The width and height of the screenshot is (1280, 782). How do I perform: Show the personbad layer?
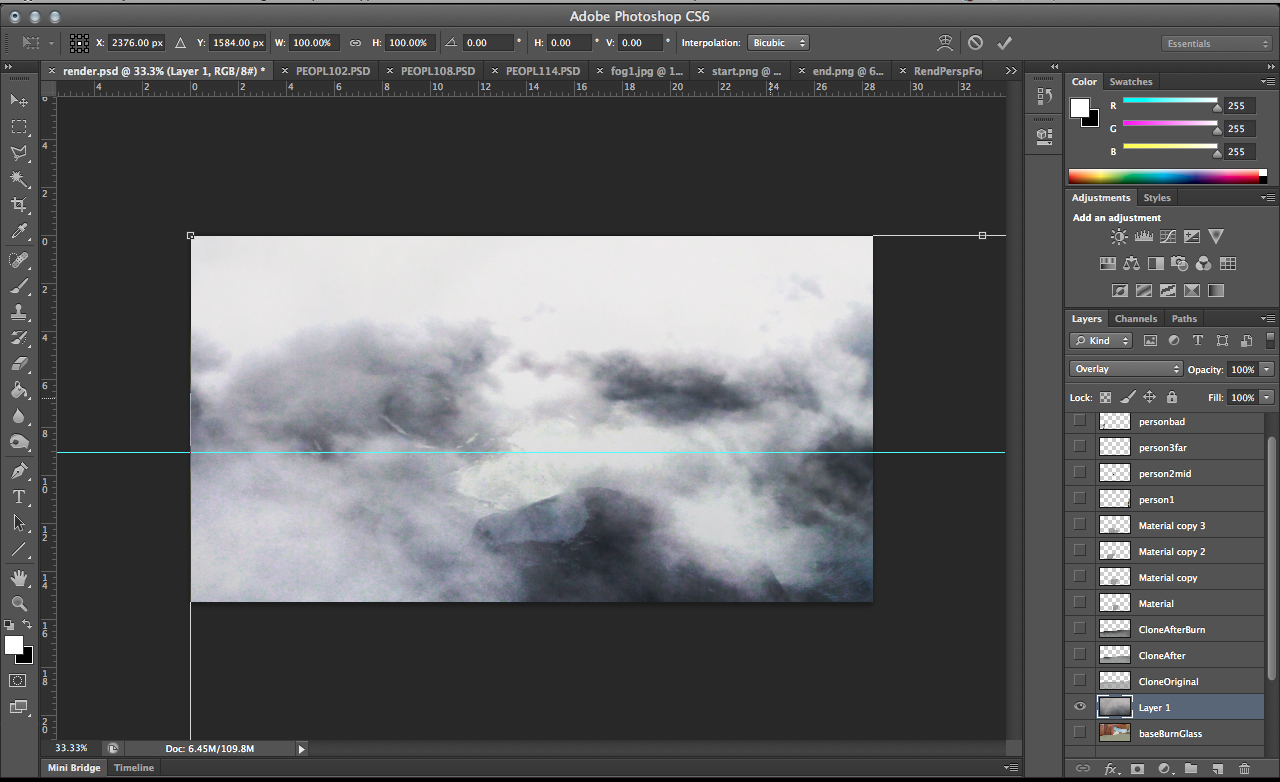click(1079, 421)
